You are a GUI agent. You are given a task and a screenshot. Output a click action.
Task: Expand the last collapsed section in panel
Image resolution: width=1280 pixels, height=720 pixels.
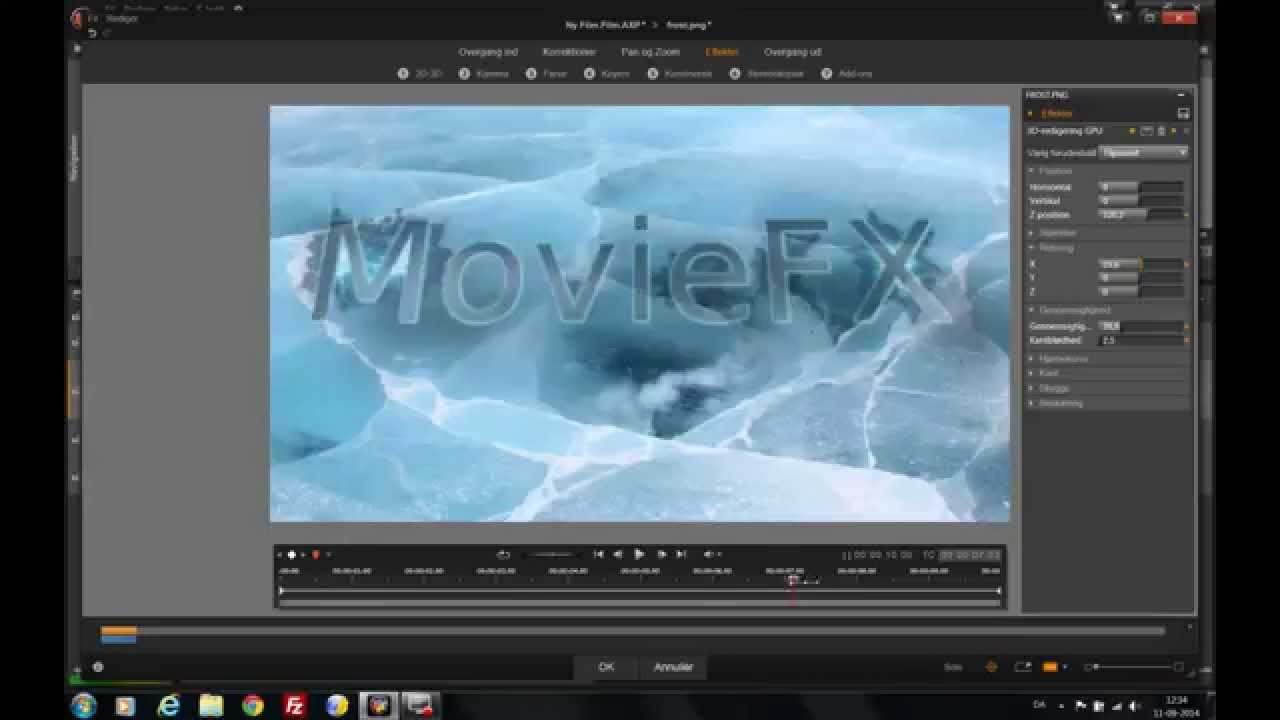(x=1031, y=403)
